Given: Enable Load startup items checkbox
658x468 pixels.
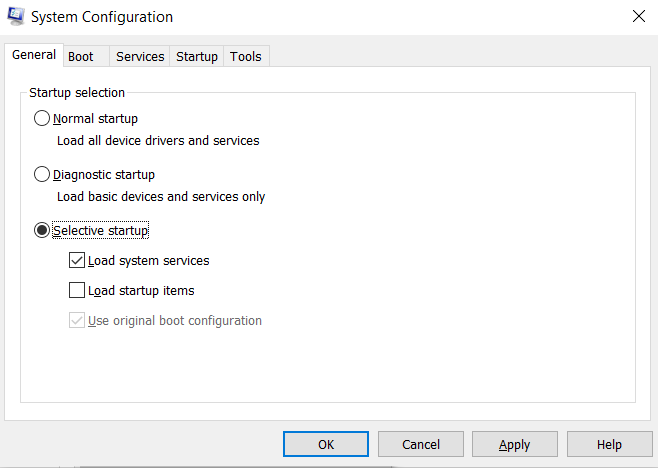Looking at the screenshot, I should [77, 290].
